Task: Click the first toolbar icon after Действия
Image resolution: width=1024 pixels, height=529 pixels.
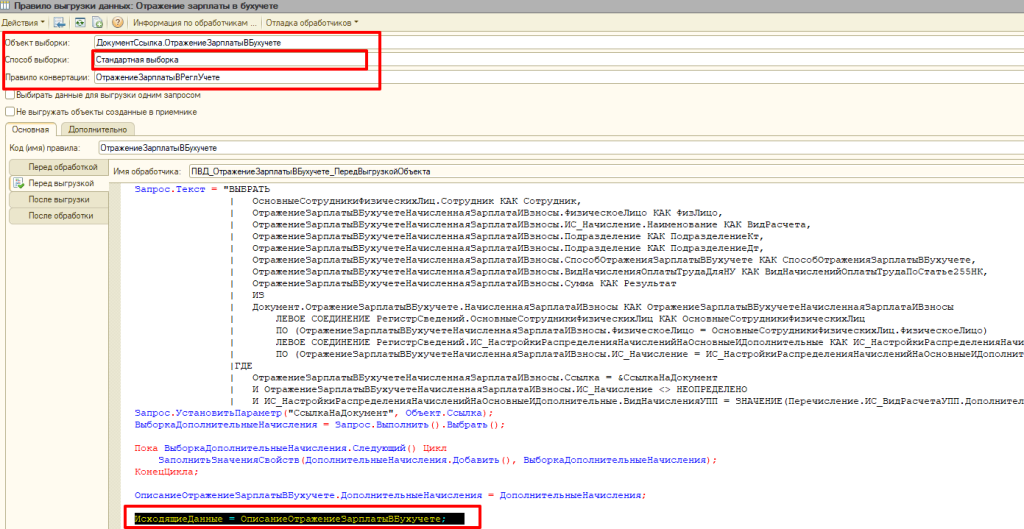Action: click(61, 21)
